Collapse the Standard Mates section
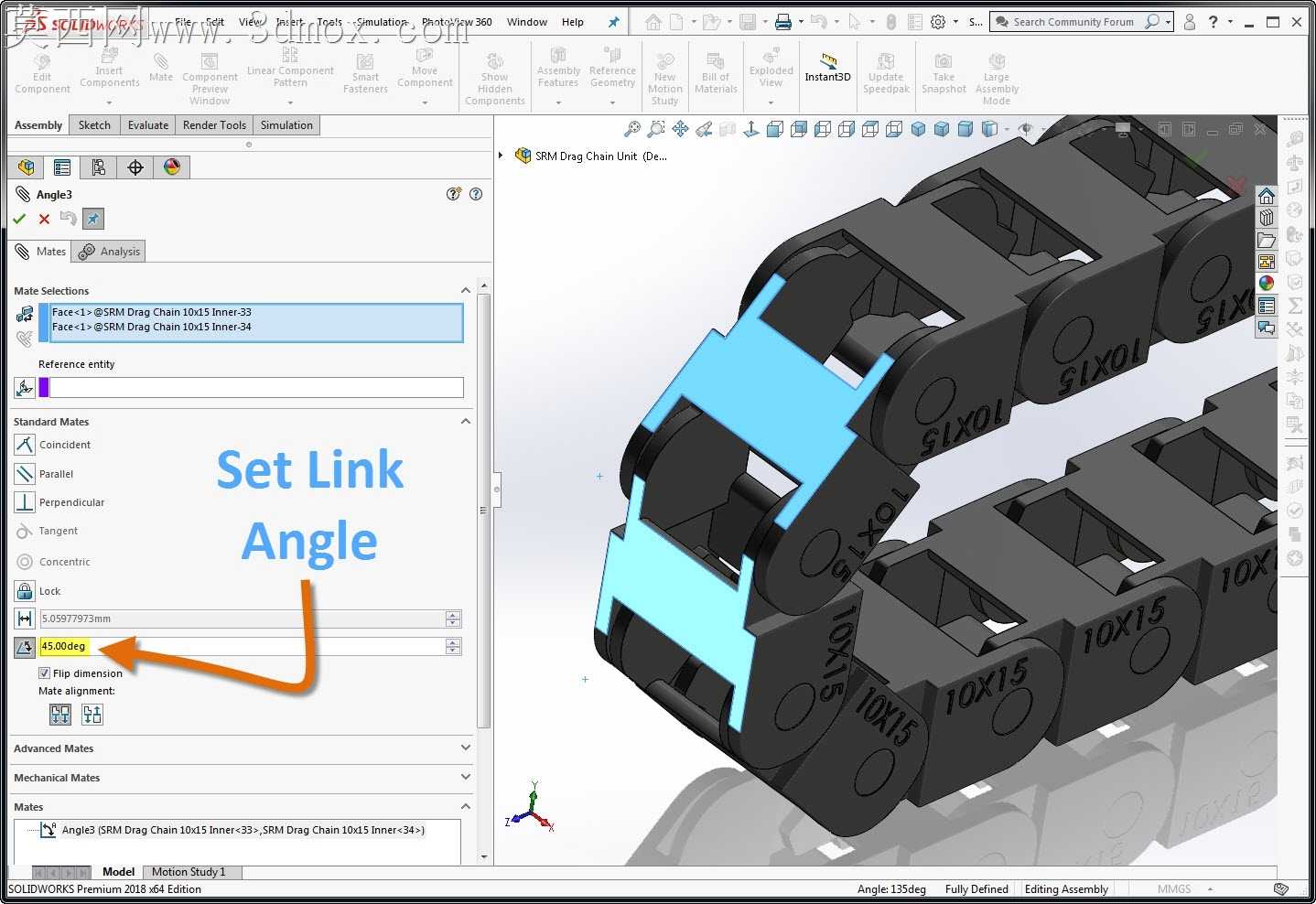This screenshot has width=1316, height=904. point(466,421)
